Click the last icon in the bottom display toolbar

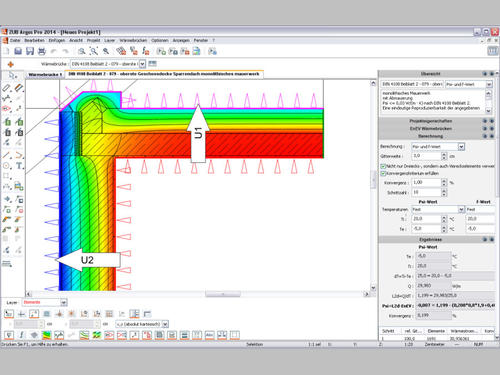click(x=235, y=335)
